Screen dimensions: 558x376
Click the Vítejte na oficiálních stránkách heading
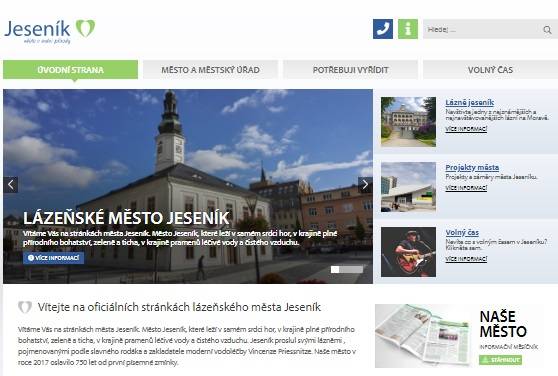[179, 307]
